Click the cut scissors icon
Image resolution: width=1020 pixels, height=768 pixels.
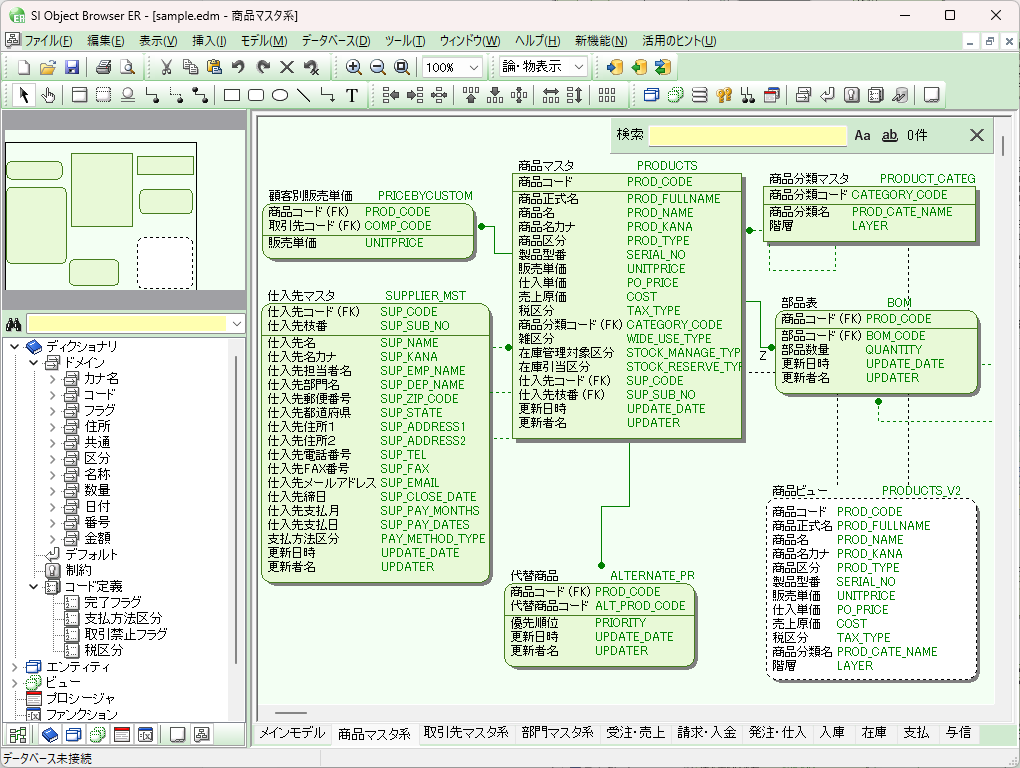tap(167, 67)
